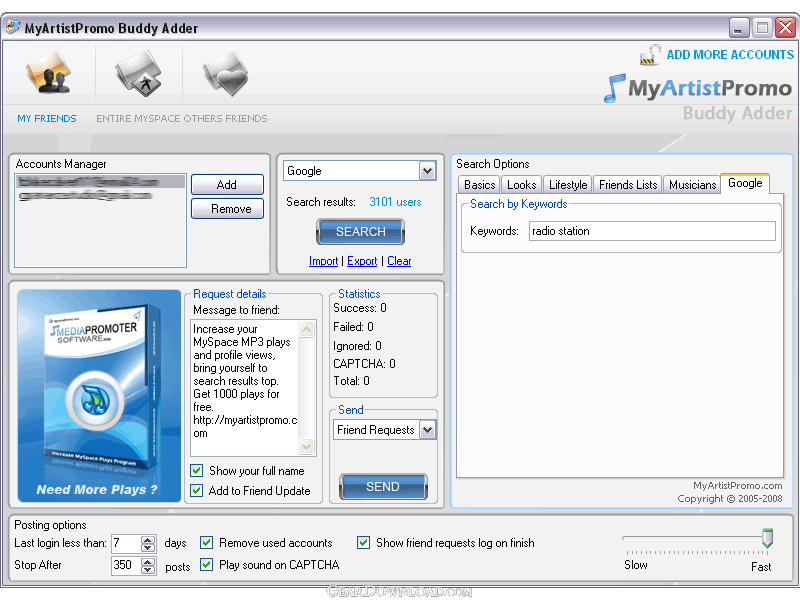Open the MY FRIENDS label

(x=47, y=118)
